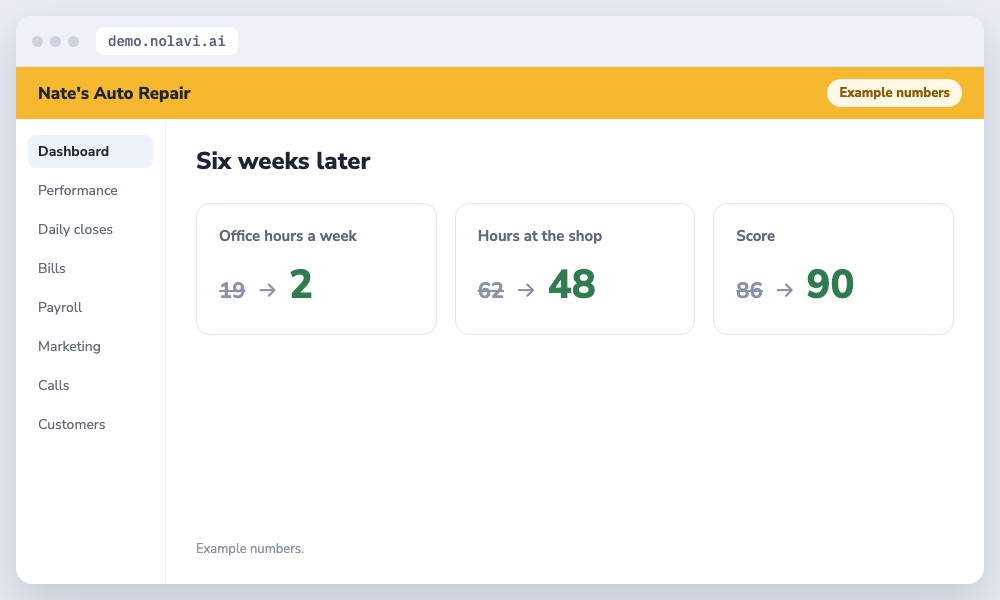Screen dimensions: 1000x600
Task: Click the green 2 value
Action: click(301, 284)
